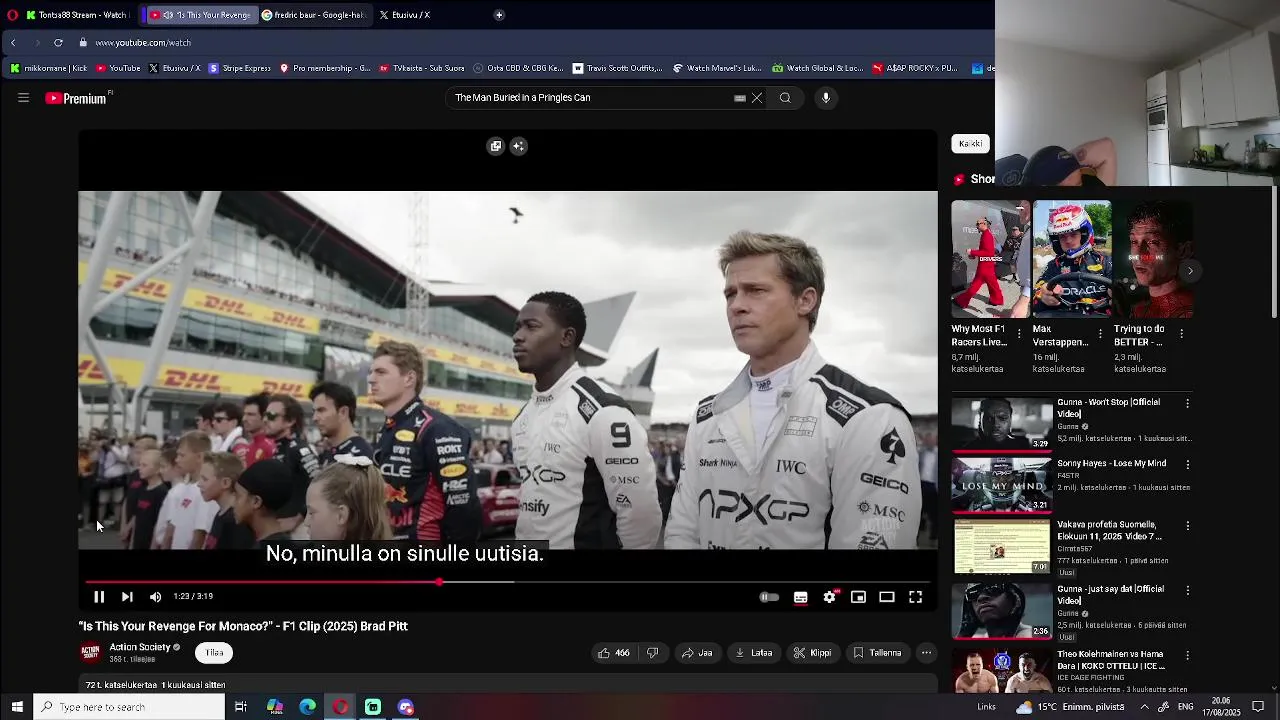Skip to the next video

[127, 597]
